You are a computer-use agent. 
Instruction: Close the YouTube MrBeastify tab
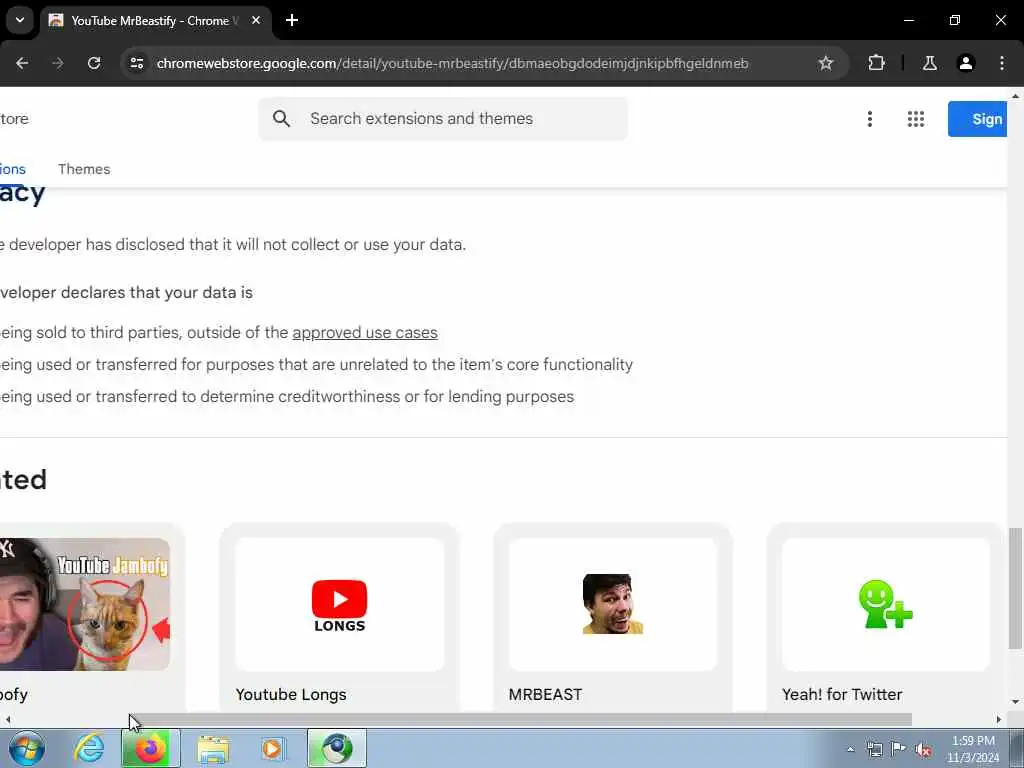[256, 21]
